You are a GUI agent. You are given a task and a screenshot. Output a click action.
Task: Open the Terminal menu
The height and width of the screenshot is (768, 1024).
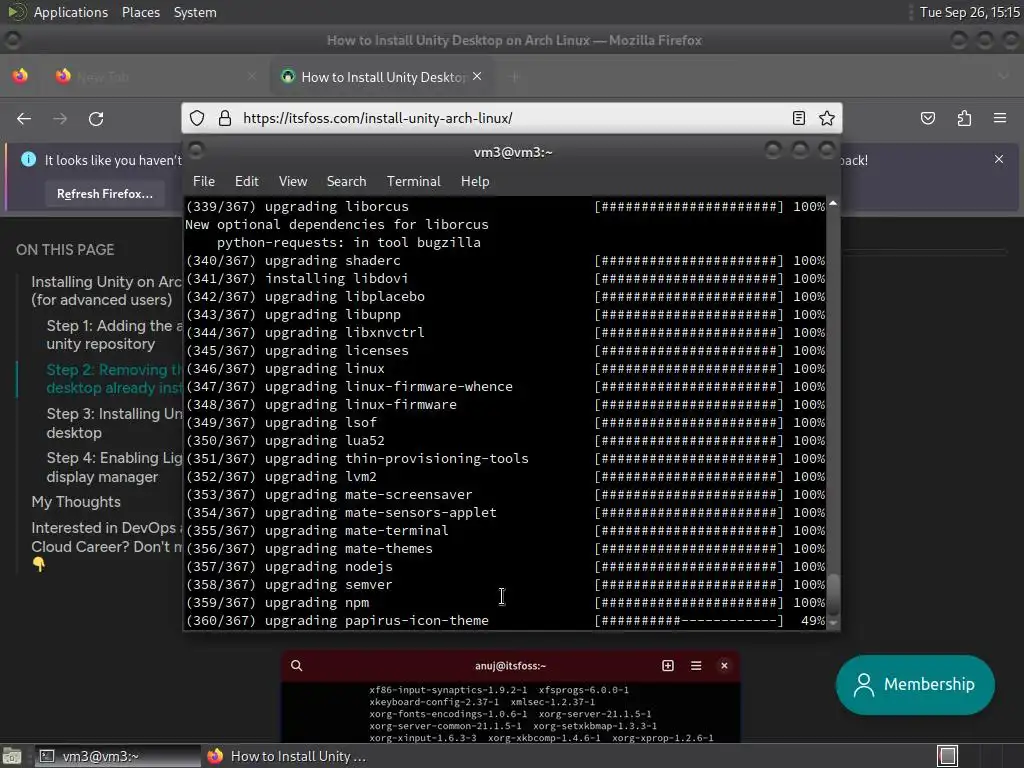pyautogui.click(x=413, y=182)
